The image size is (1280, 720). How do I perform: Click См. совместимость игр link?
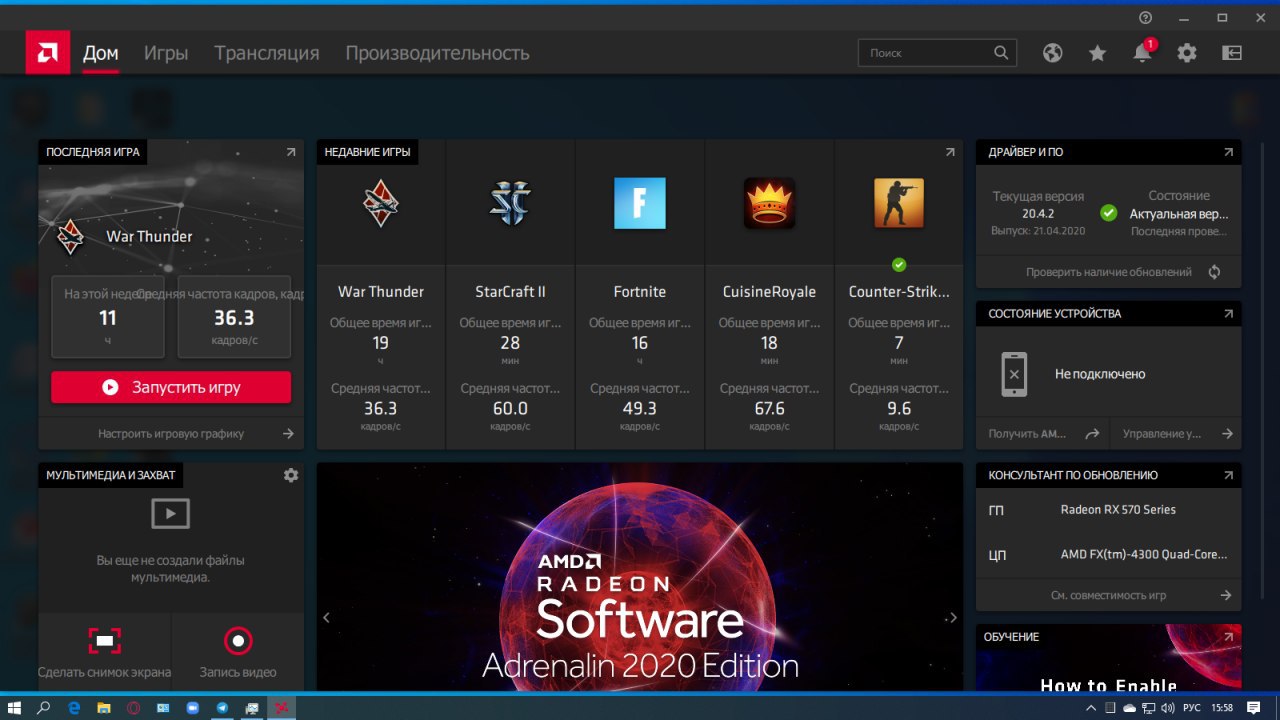tap(1109, 595)
